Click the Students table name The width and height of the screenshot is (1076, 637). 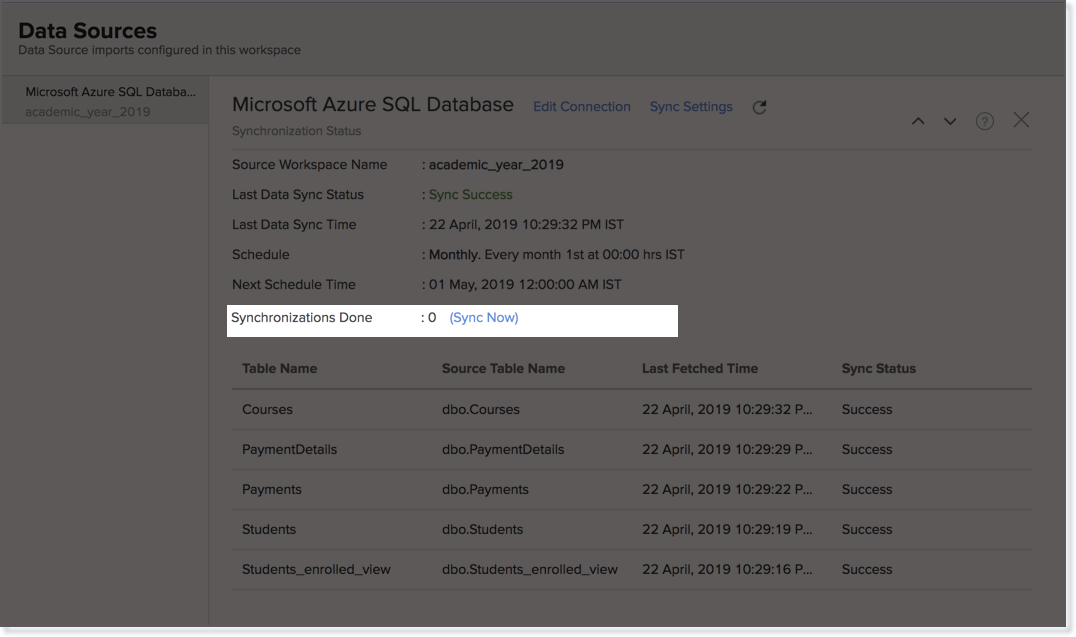pyautogui.click(x=269, y=529)
